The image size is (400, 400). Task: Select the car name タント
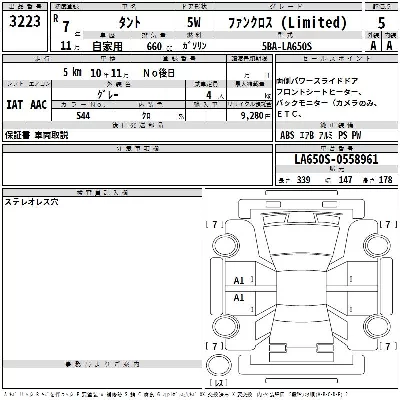click(130, 23)
